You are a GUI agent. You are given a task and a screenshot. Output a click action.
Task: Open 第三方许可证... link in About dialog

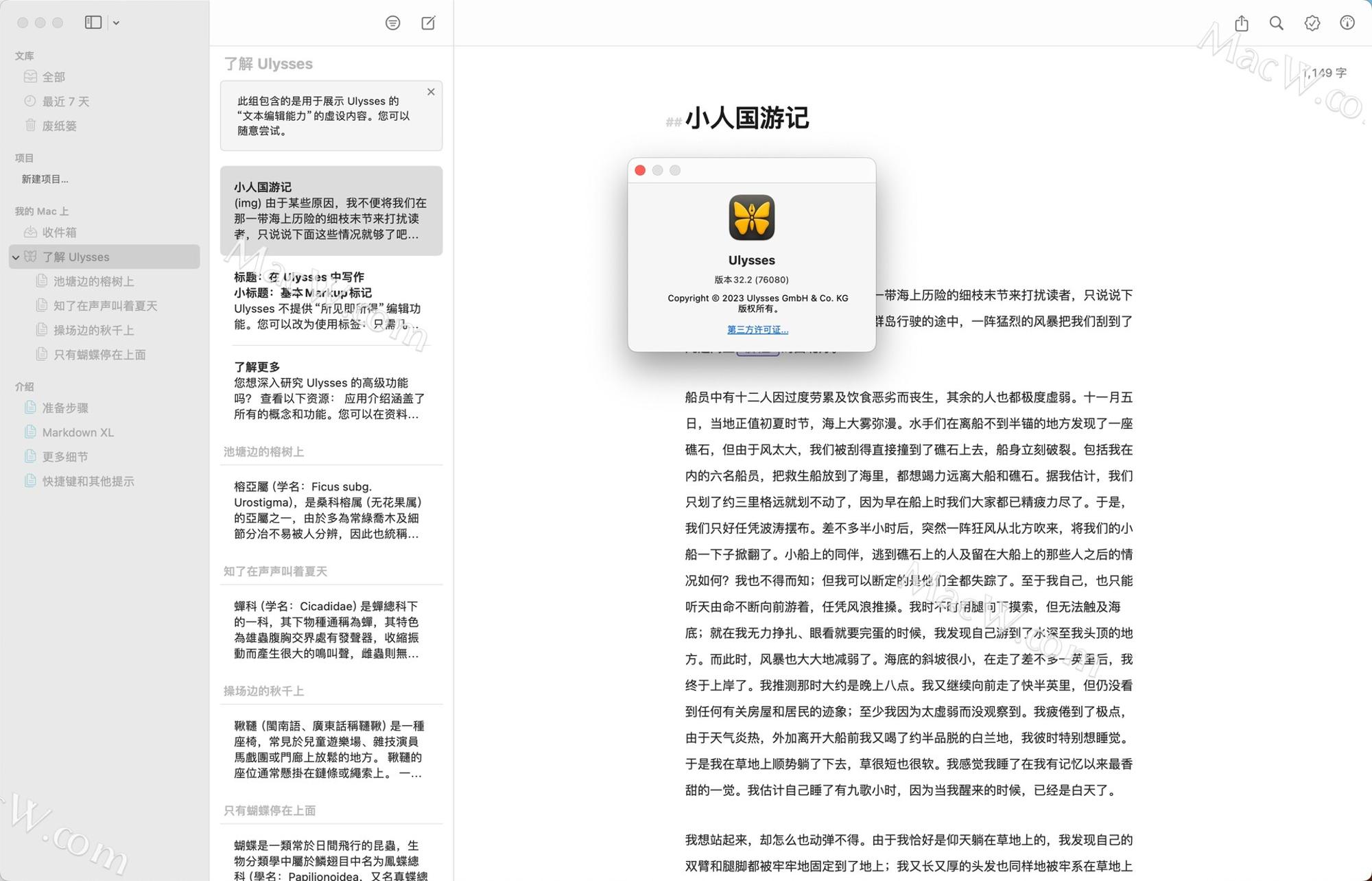(757, 330)
